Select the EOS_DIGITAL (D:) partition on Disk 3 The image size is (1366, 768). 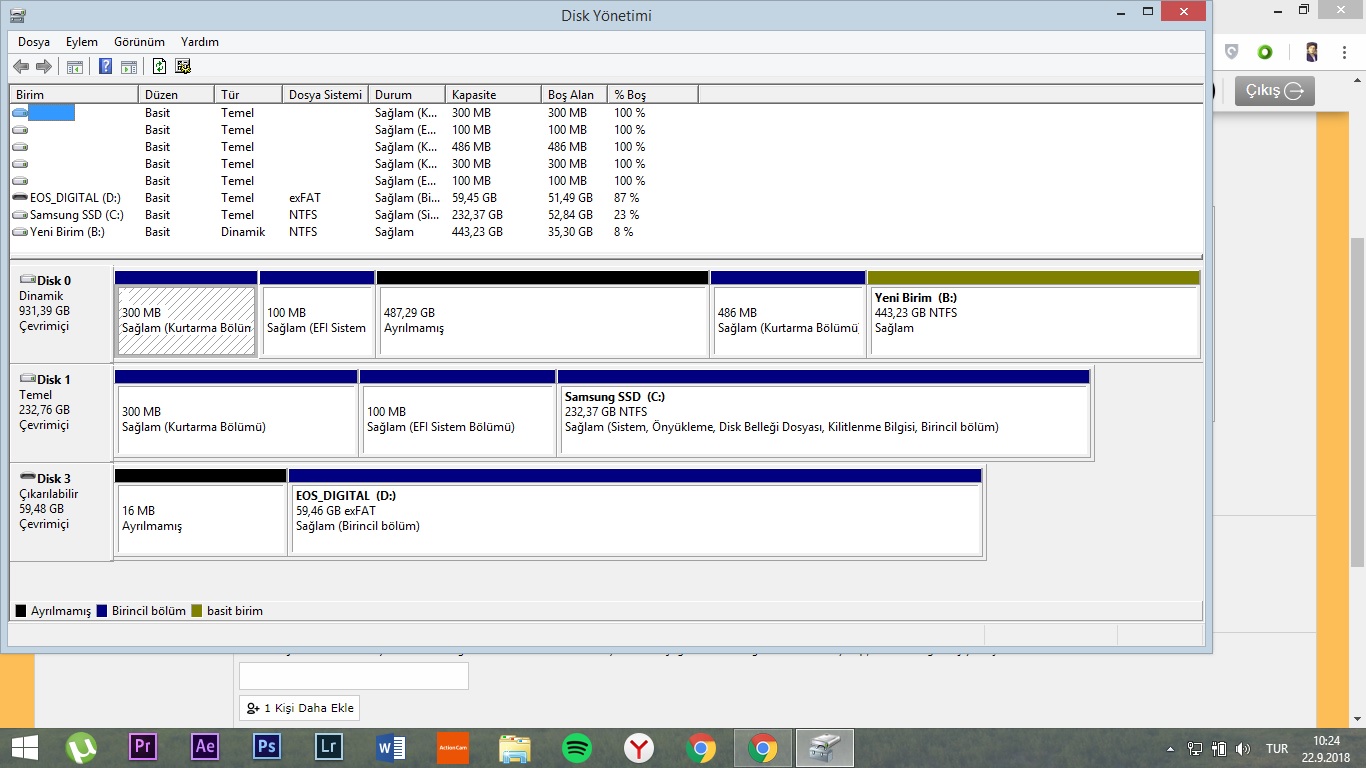[635, 518]
